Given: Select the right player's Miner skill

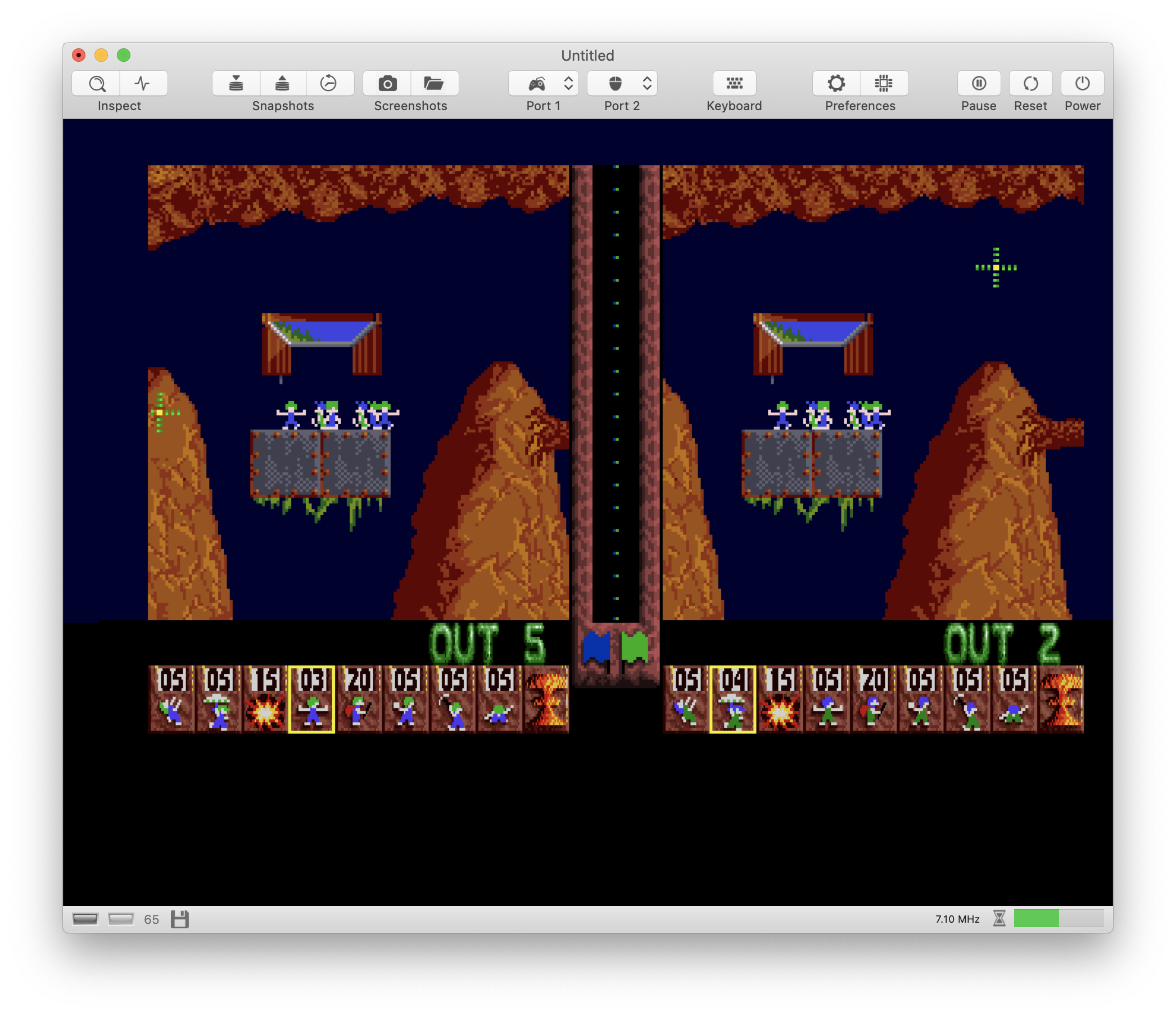Looking at the screenshot, I should coord(967,699).
